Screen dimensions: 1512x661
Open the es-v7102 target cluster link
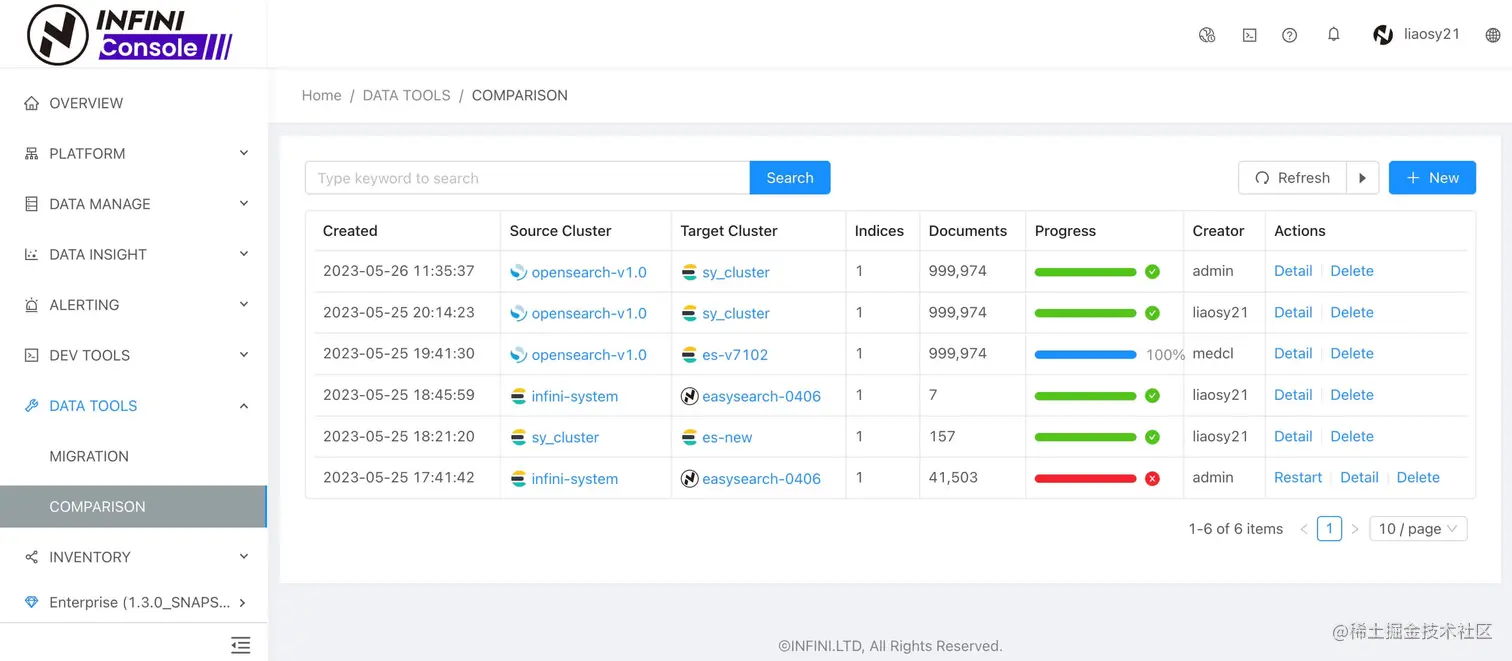pos(735,355)
